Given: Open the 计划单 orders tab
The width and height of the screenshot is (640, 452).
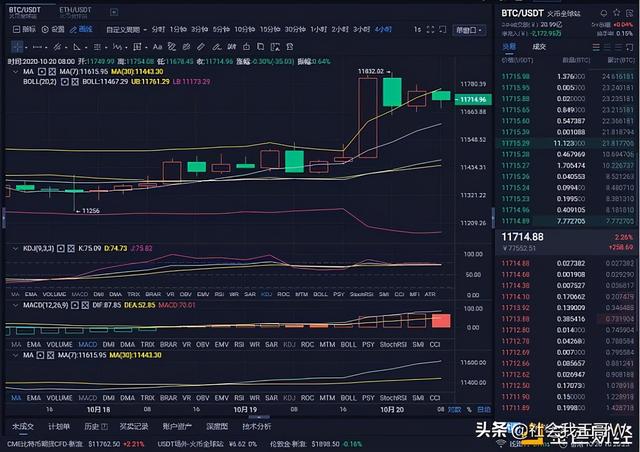Looking at the screenshot, I should [x=59, y=427].
